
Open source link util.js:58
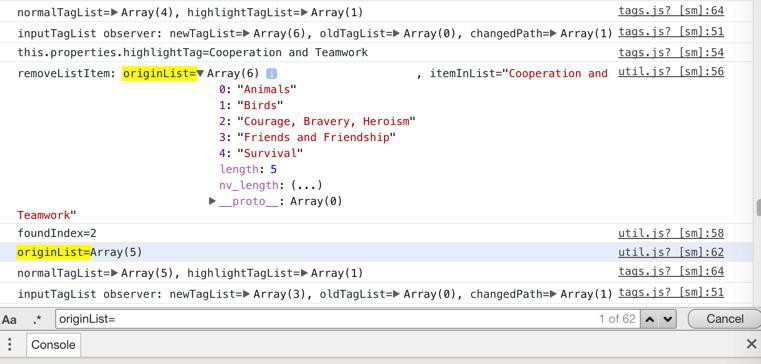point(671,233)
